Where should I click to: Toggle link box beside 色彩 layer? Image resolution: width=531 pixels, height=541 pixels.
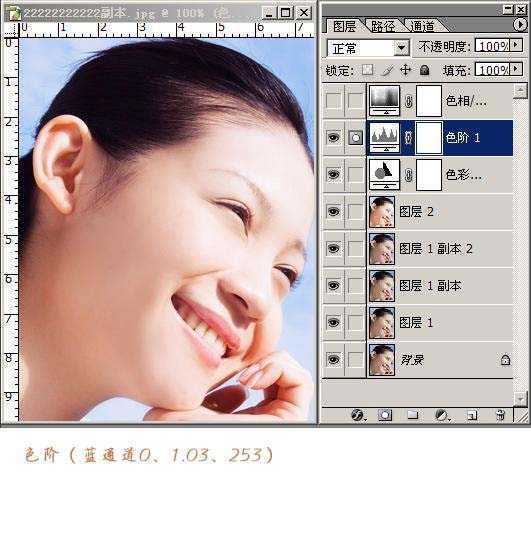(x=355, y=175)
